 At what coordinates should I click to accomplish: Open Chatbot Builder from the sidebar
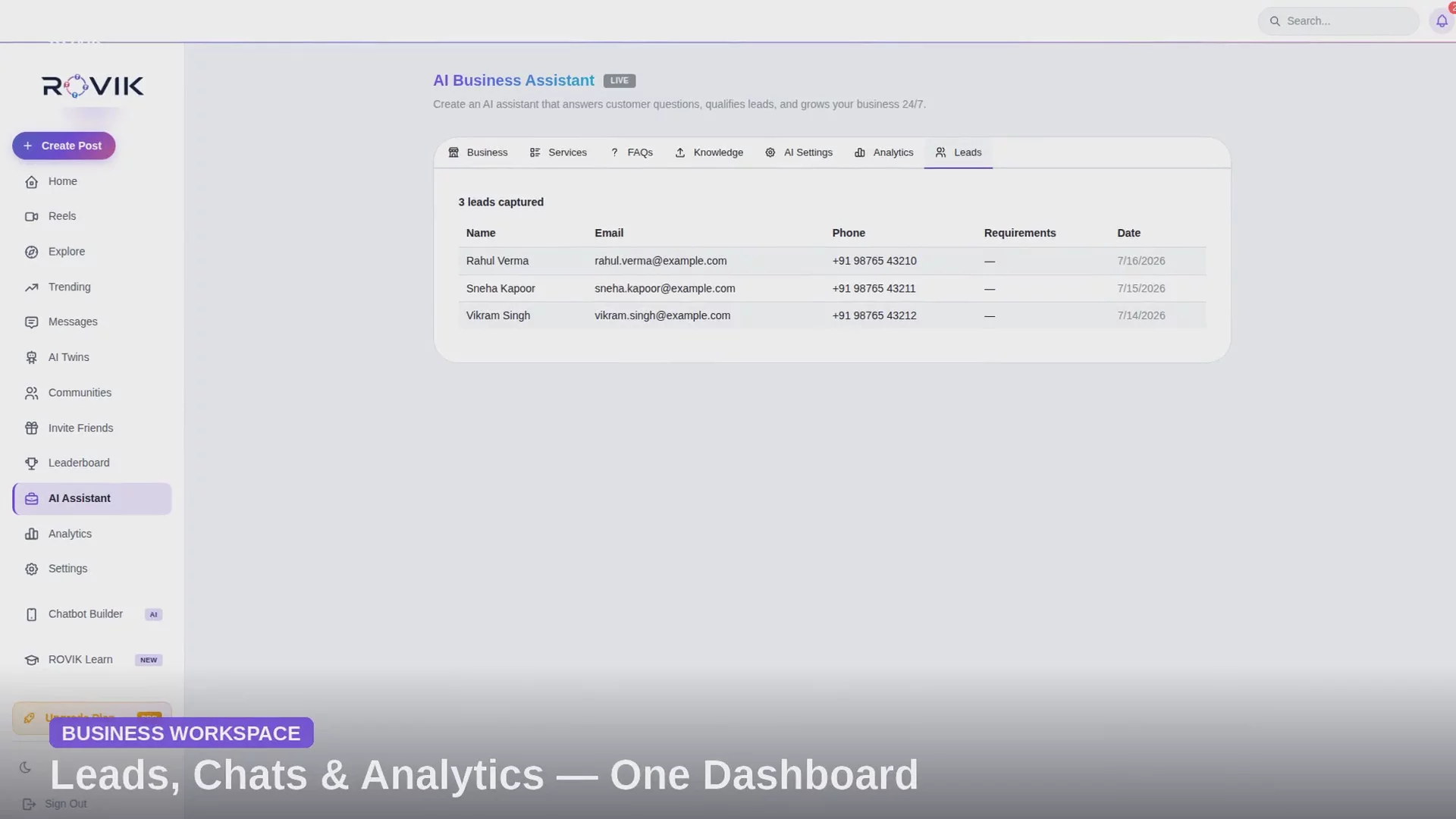(x=92, y=614)
